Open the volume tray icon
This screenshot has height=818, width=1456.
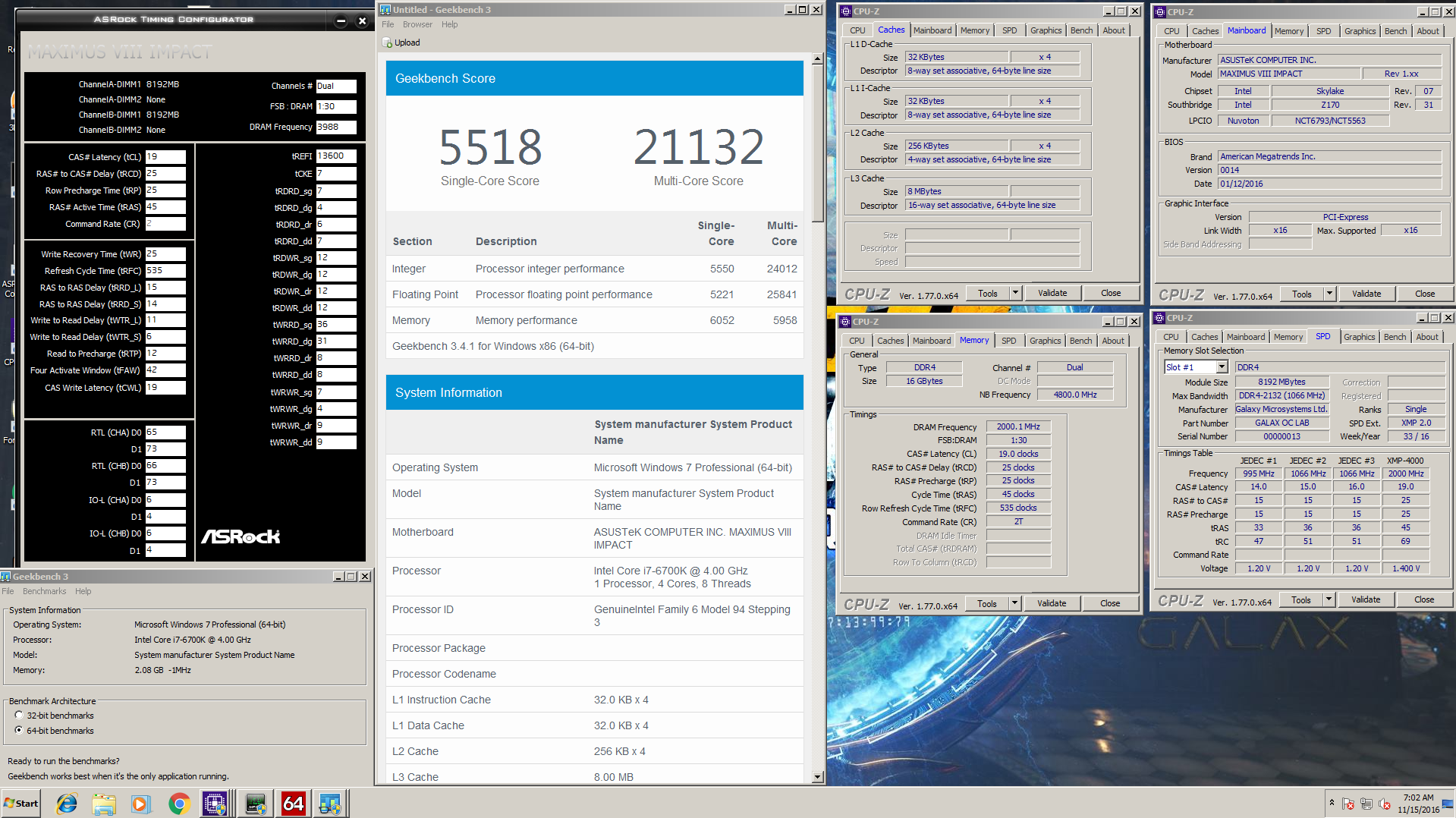1385,804
